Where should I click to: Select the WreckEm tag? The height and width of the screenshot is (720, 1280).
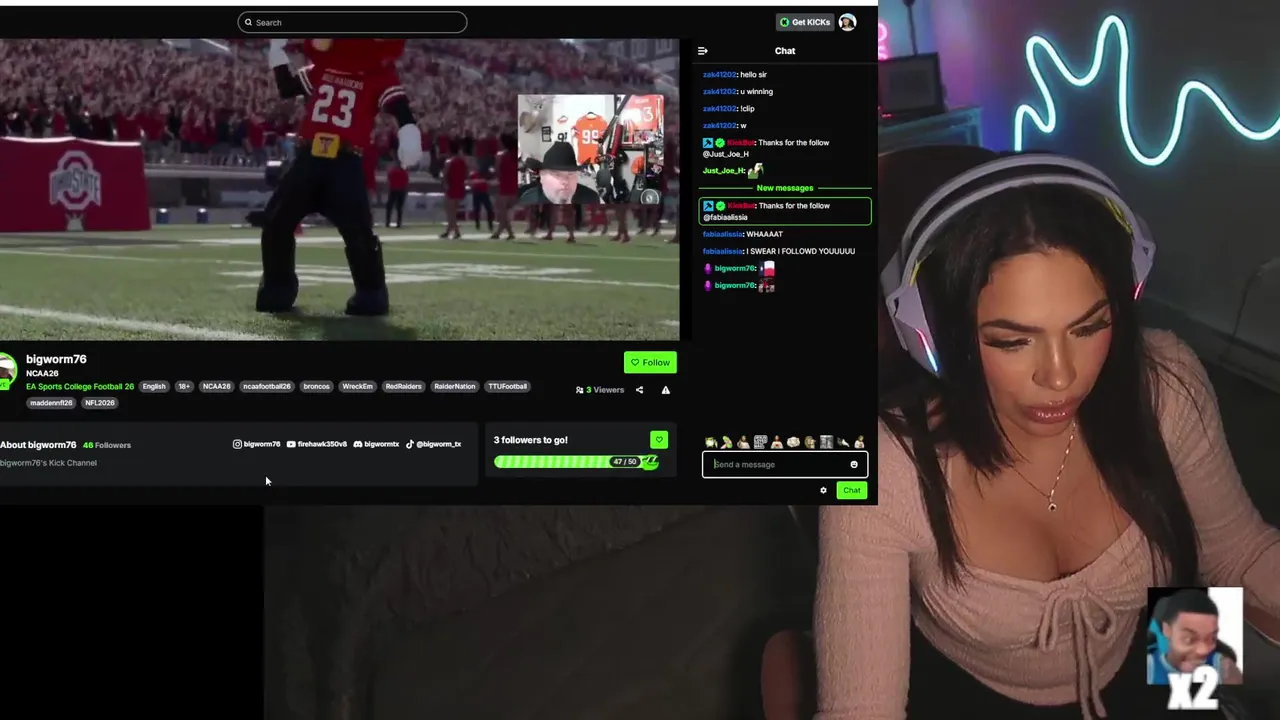click(357, 386)
